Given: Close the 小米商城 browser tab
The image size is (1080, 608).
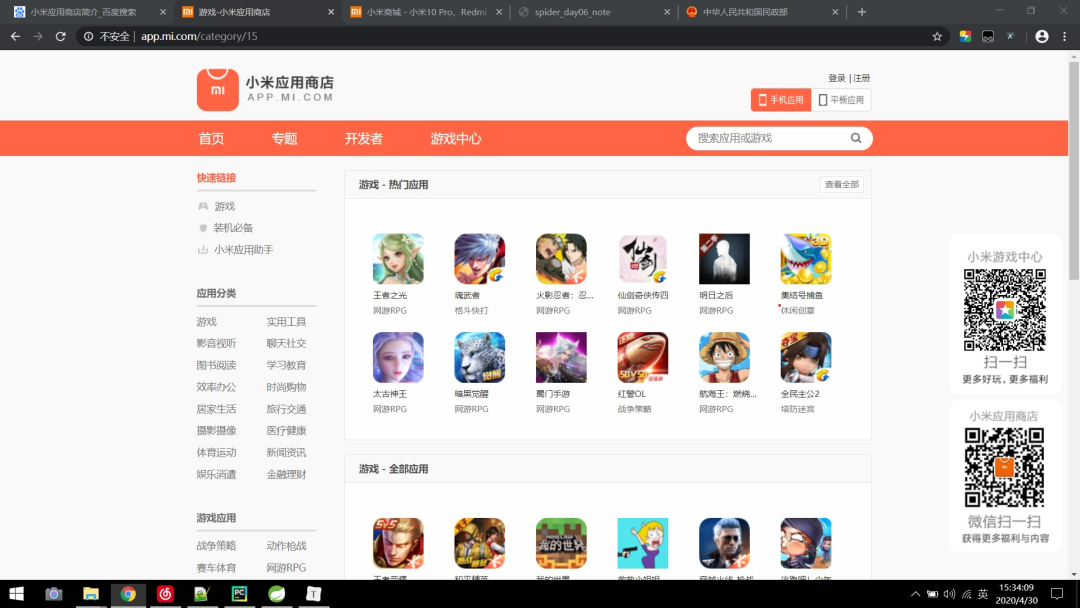Looking at the screenshot, I should click(499, 12).
